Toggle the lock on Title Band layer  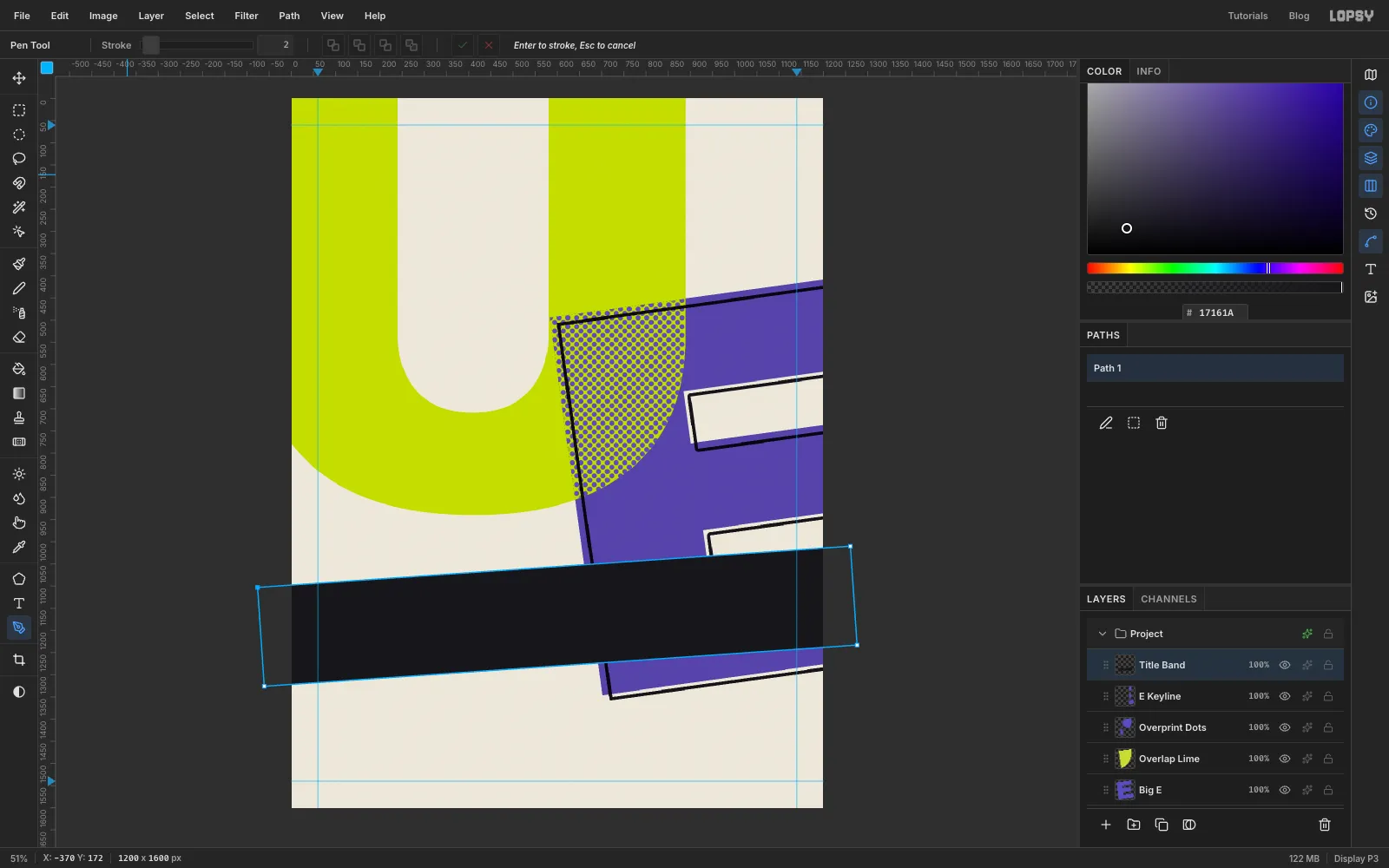point(1328,665)
